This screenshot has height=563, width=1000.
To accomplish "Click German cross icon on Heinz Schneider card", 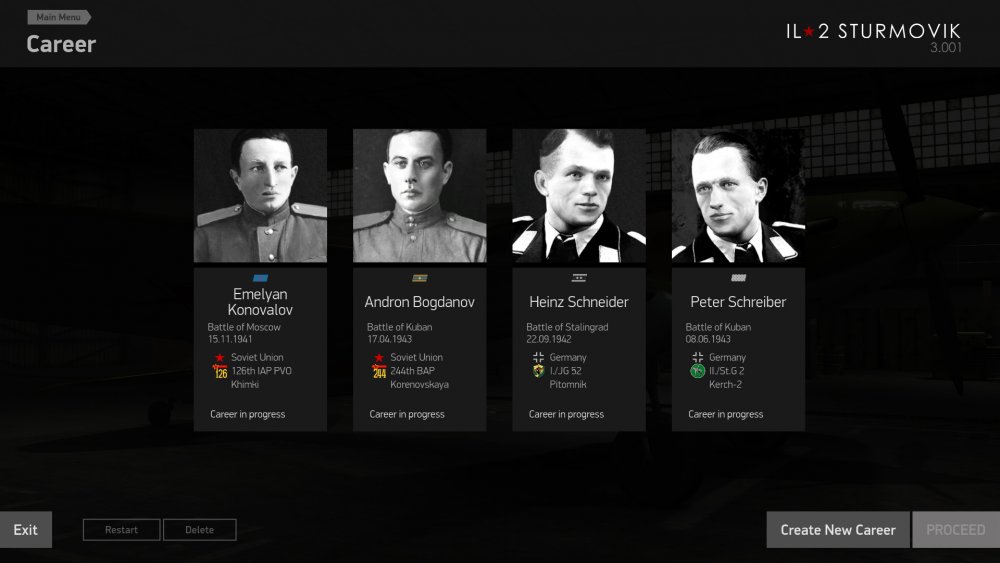I will pyautogui.click(x=538, y=358).
